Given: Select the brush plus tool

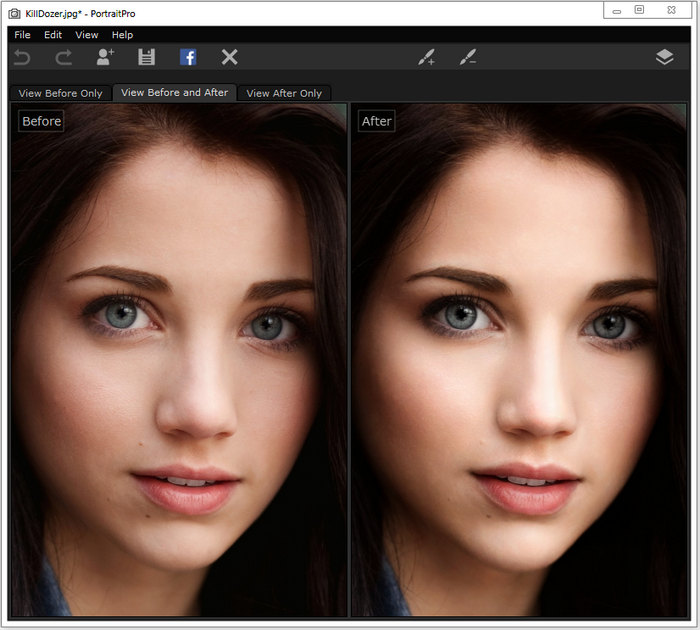Looking at the screenshot, I should coord(426,57).
